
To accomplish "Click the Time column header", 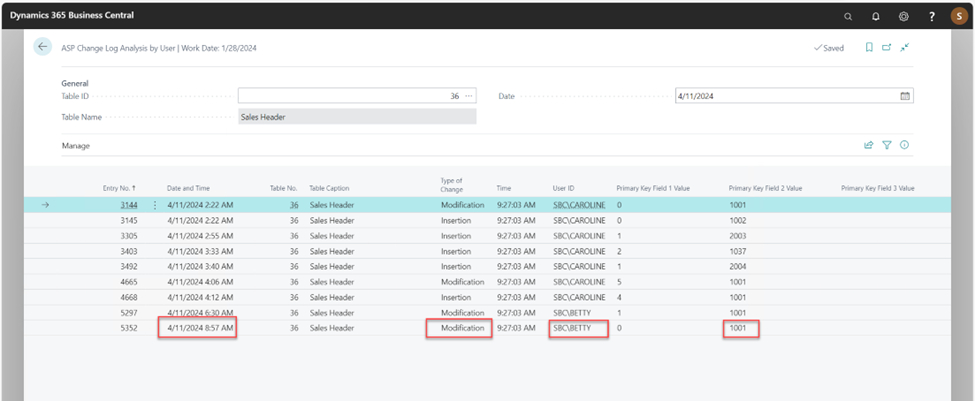I will pos(504,188).
